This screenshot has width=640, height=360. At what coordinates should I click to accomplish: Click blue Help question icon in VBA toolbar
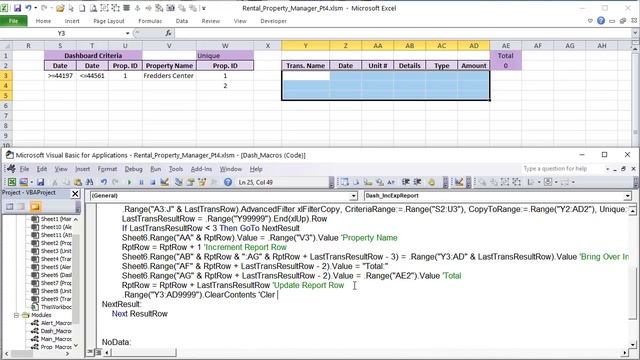click(228, 182)
